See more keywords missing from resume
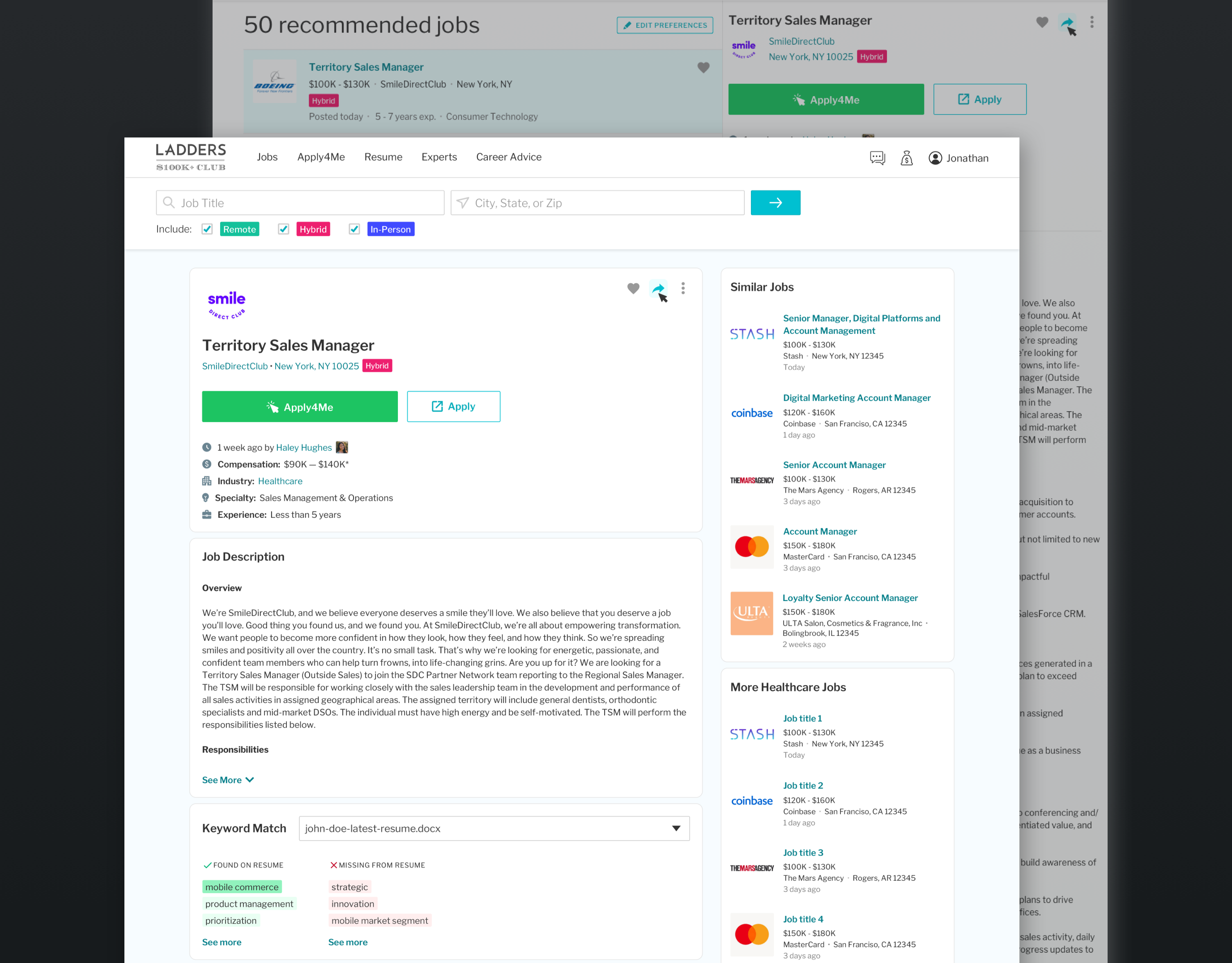The image size is (1232, 963). (347, 942)
